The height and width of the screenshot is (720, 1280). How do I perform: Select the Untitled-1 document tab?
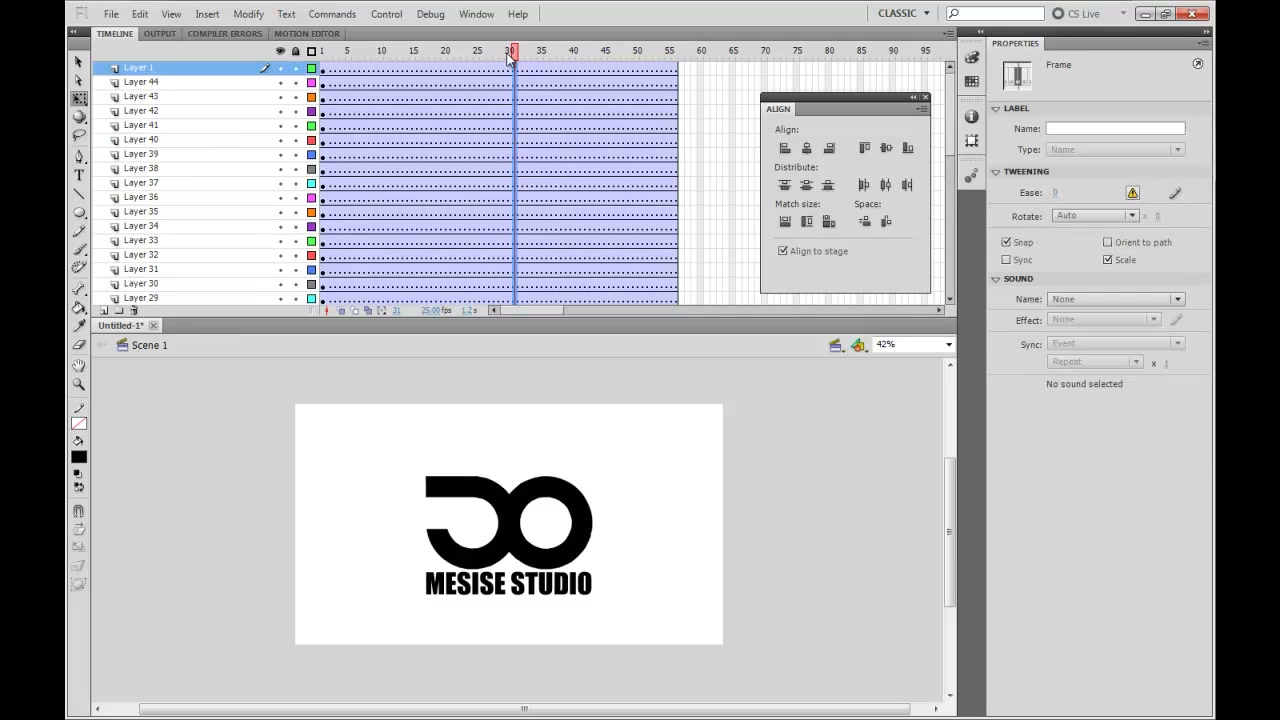click(121, 326)
